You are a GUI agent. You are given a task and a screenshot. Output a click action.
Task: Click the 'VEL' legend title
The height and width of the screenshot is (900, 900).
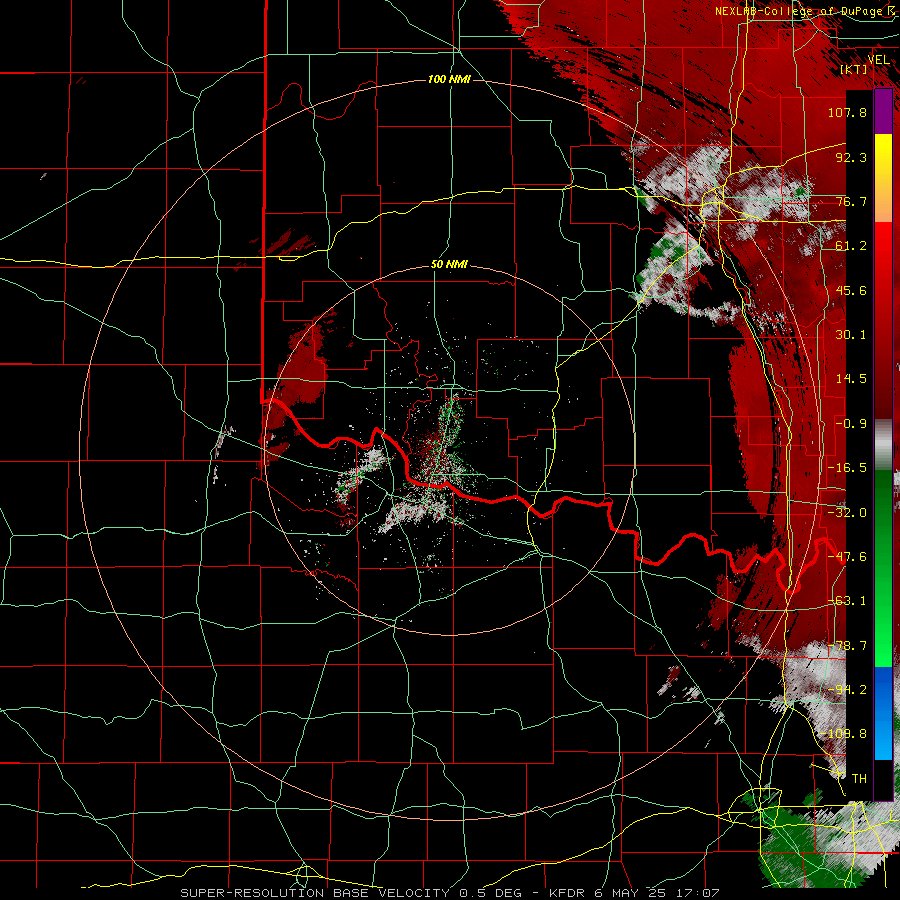[x=878, y=60]
